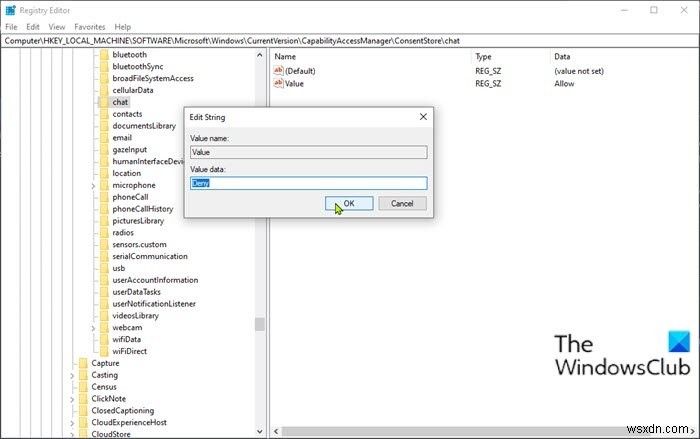Click the string icon beside Value entry
The image size is (700, 439).
coord(278,83)
